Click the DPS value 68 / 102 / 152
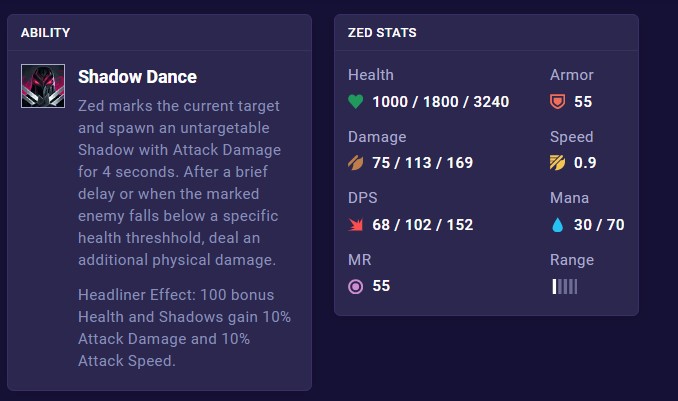The image size is (678, 401). pyautogui.click(x=422, y=225)
